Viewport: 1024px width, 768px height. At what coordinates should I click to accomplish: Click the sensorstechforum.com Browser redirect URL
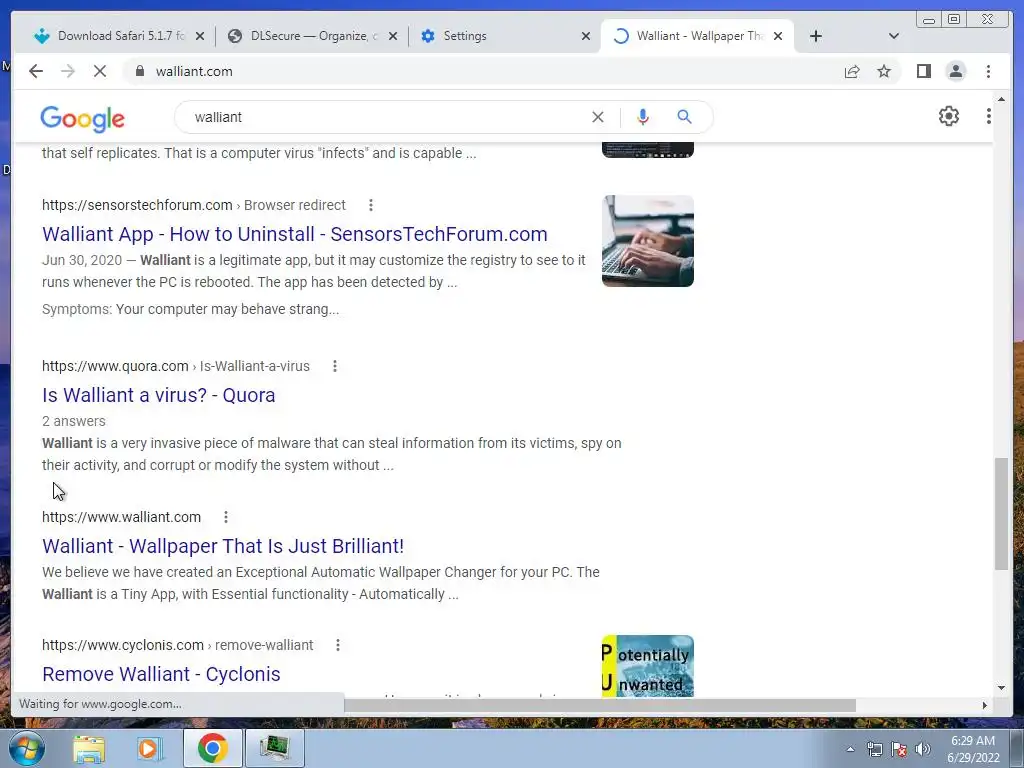194,205
